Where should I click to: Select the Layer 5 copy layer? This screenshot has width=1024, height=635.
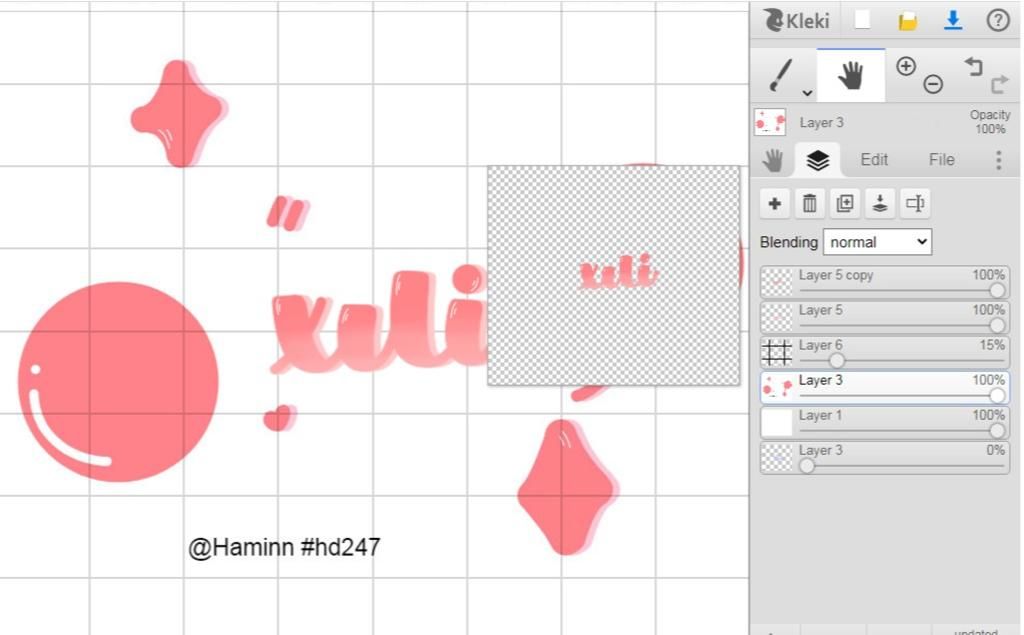[x=885, y=282]
